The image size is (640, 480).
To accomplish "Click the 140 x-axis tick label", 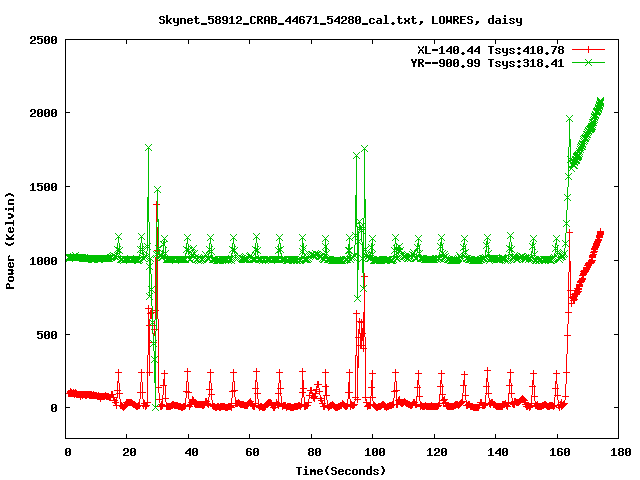I will 498,452.
